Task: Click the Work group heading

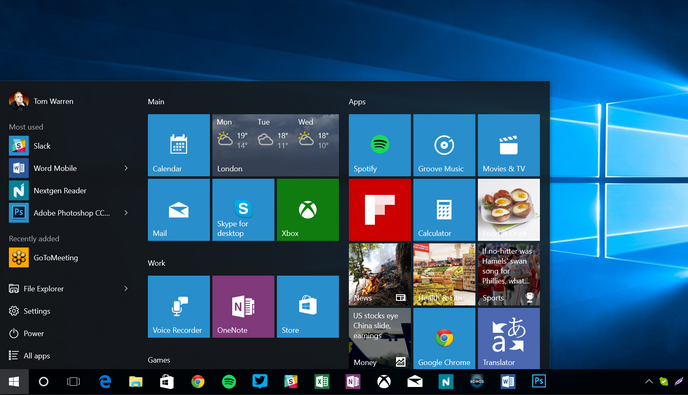Action: pyautogui.click(x=156, y=263)
